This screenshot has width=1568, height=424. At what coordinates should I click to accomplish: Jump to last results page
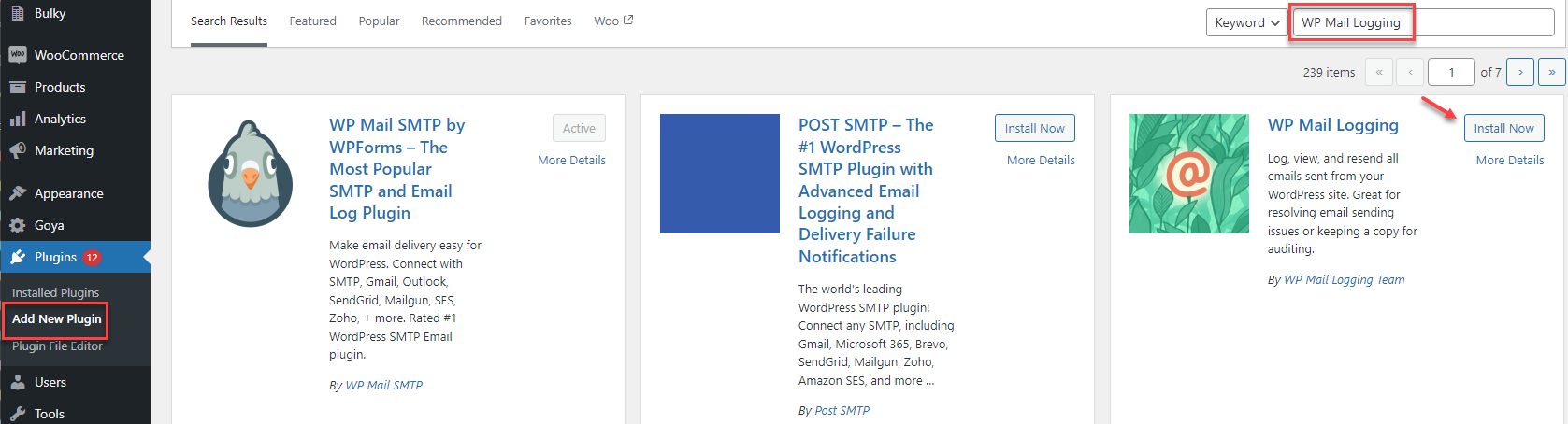pyautogui.click(x=1552, y=72)
